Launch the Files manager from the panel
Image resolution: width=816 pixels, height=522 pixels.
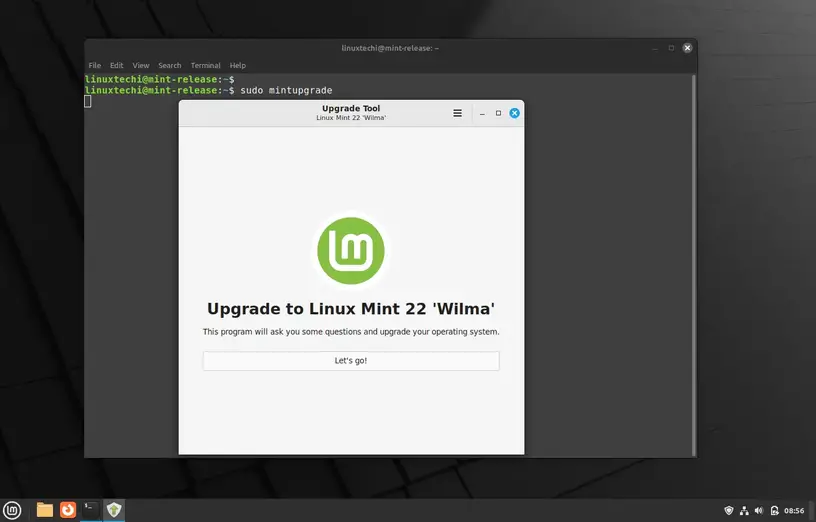point(45,510)
